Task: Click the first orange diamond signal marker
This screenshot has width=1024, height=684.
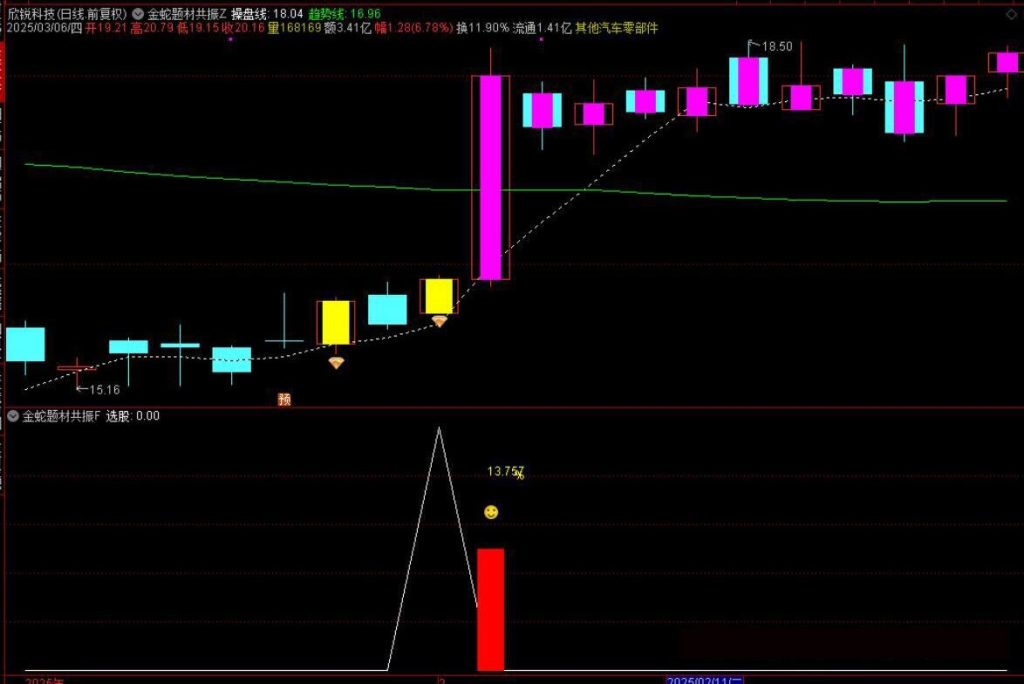Action: point(336,362)
